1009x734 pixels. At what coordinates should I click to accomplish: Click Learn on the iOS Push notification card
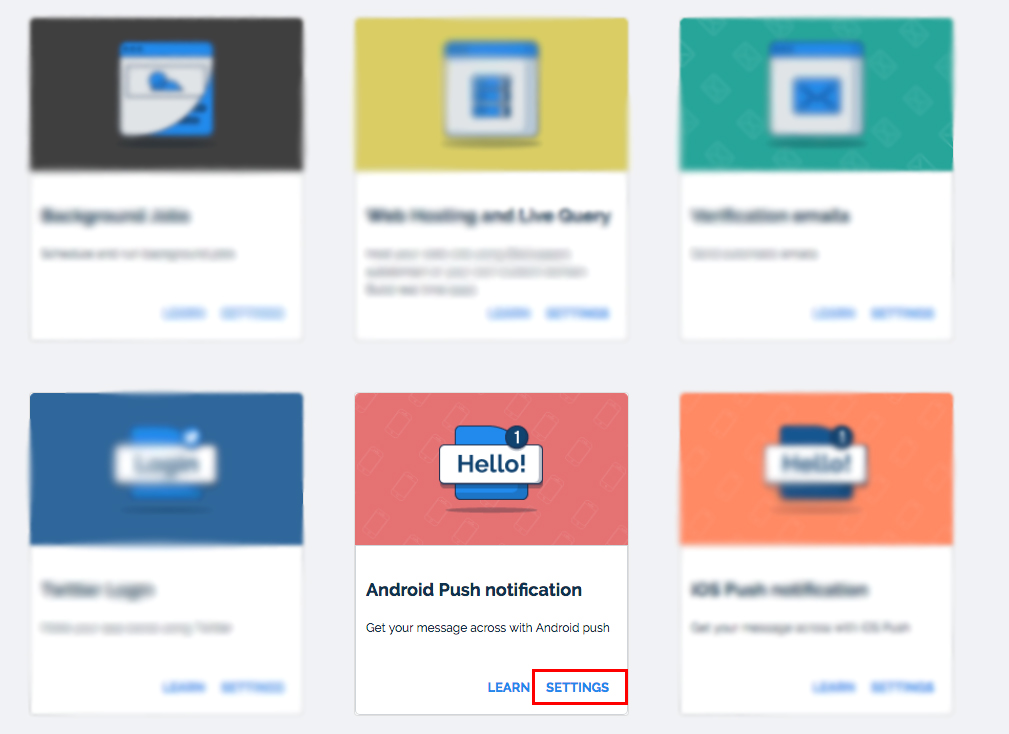(x=834, y=687)
